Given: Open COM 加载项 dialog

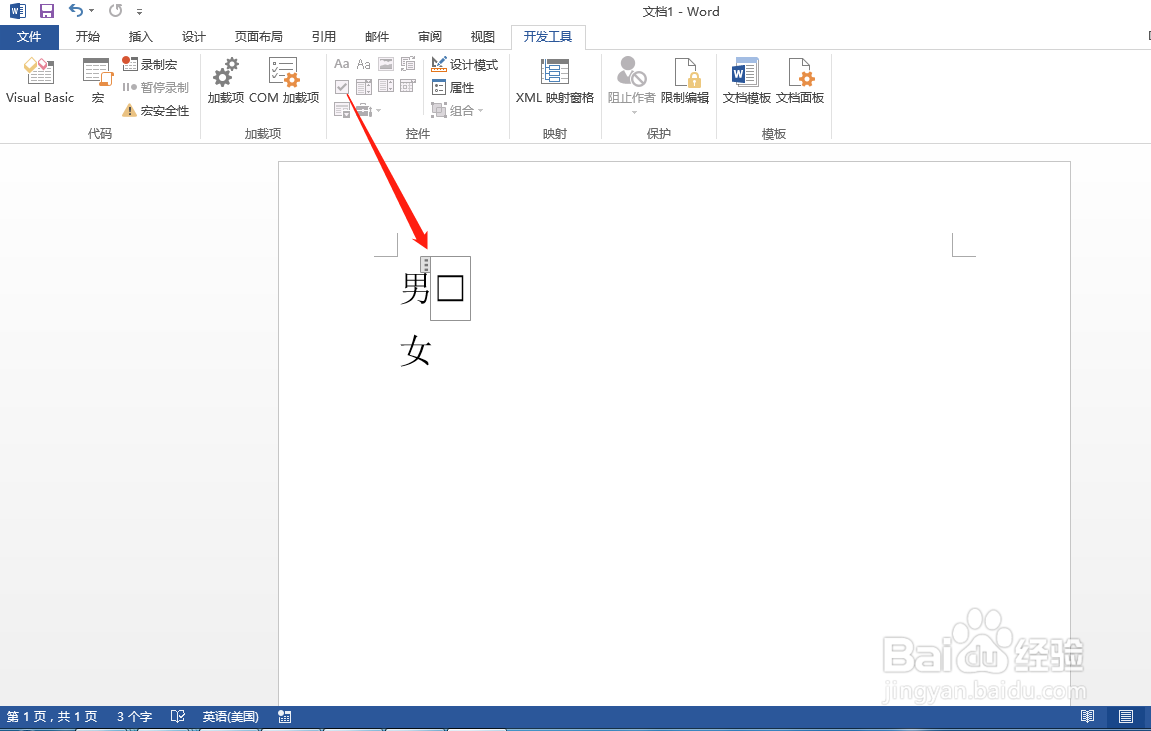Looking at the screenshot, I should click(284, 81).
